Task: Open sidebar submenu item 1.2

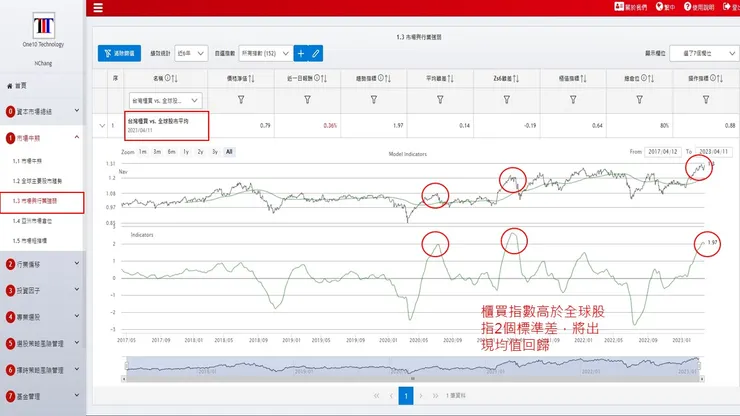Action: (x=37, y=181)
